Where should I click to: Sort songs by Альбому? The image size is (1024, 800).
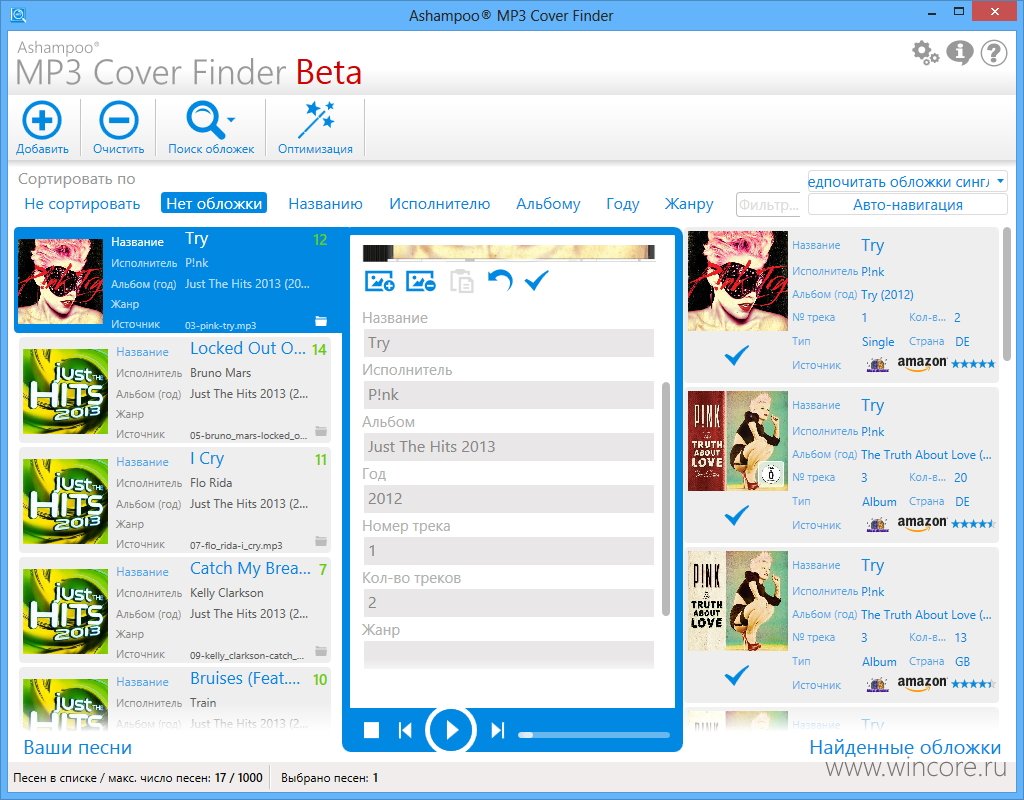click(x=548, y=204)
